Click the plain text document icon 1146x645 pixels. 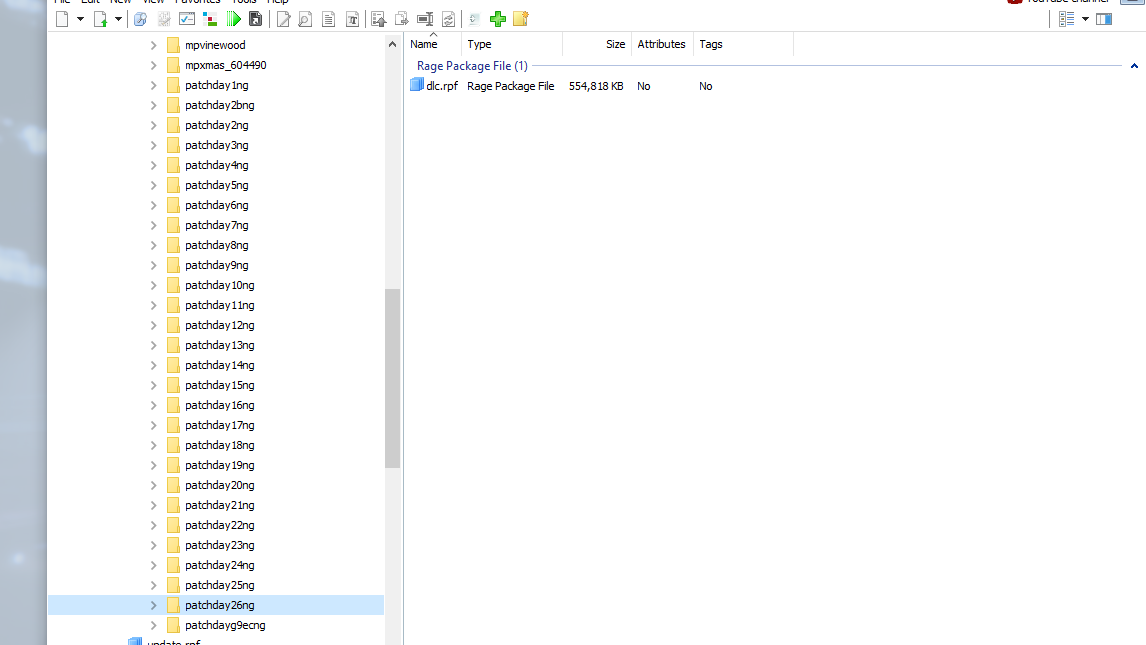pyautogui.click(x=329, y=19)
